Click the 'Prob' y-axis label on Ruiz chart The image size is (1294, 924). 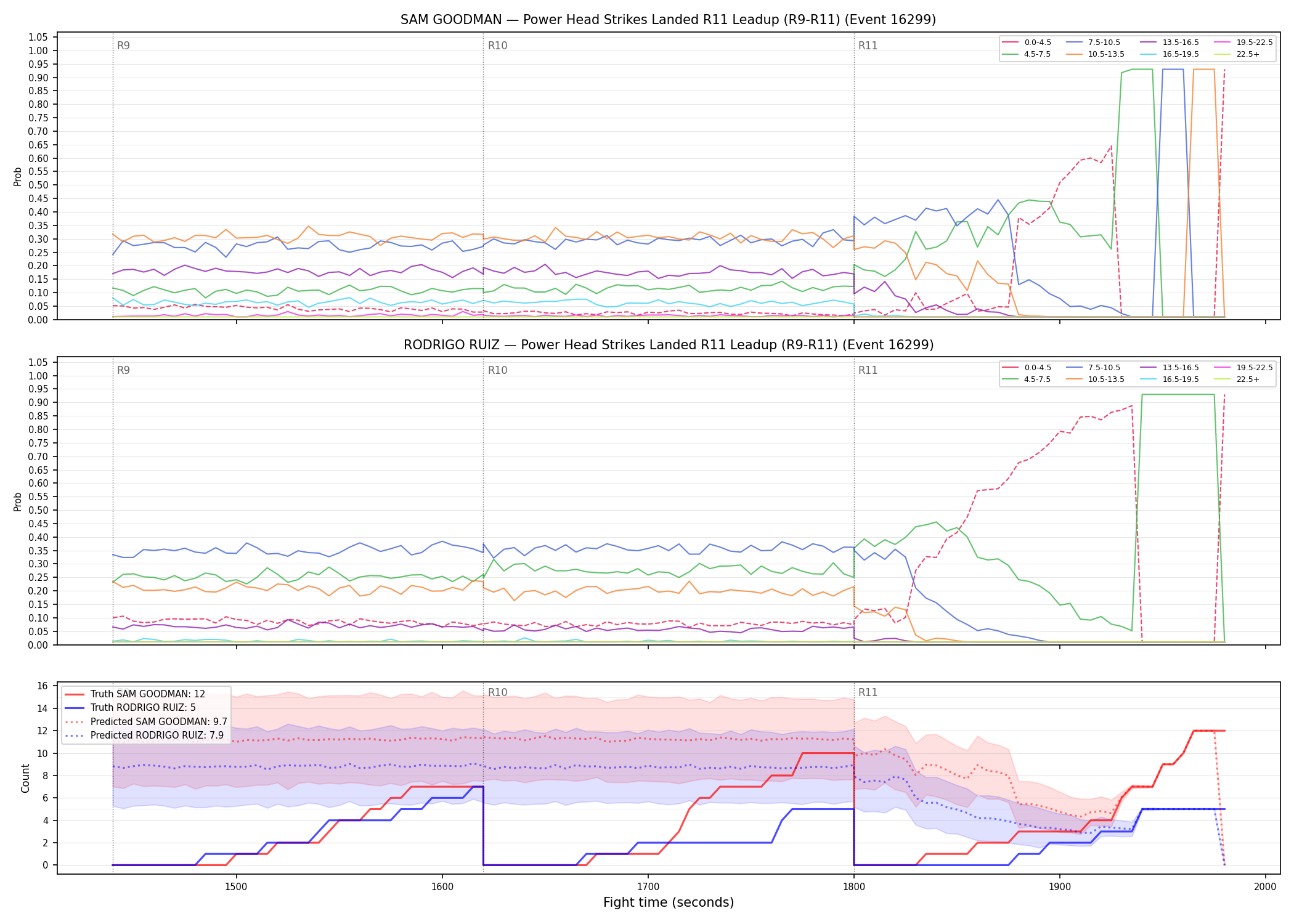[x=18, y=501]
